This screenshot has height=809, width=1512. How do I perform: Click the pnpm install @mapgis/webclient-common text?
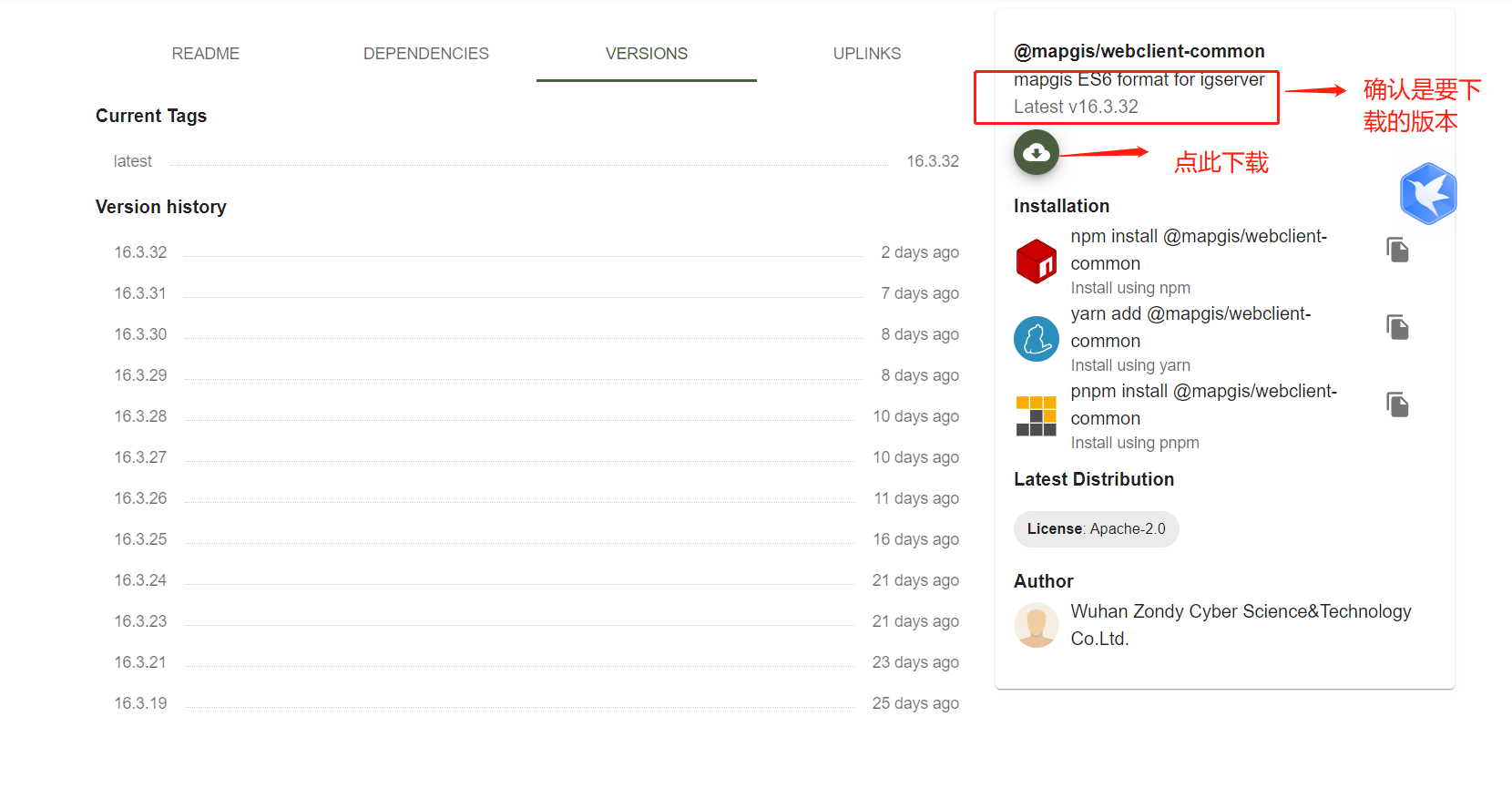1203,404
